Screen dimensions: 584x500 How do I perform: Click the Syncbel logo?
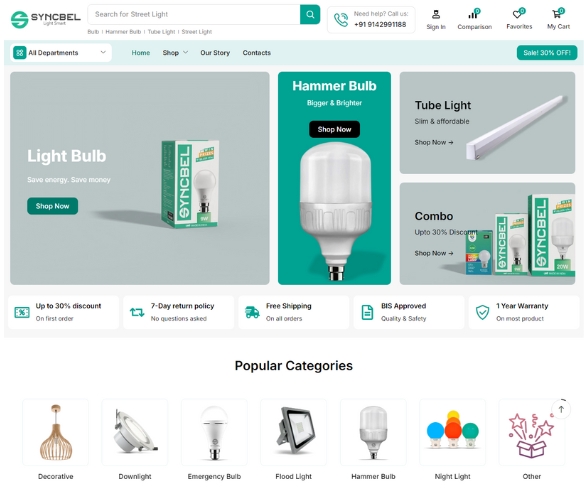coord(45,19)
